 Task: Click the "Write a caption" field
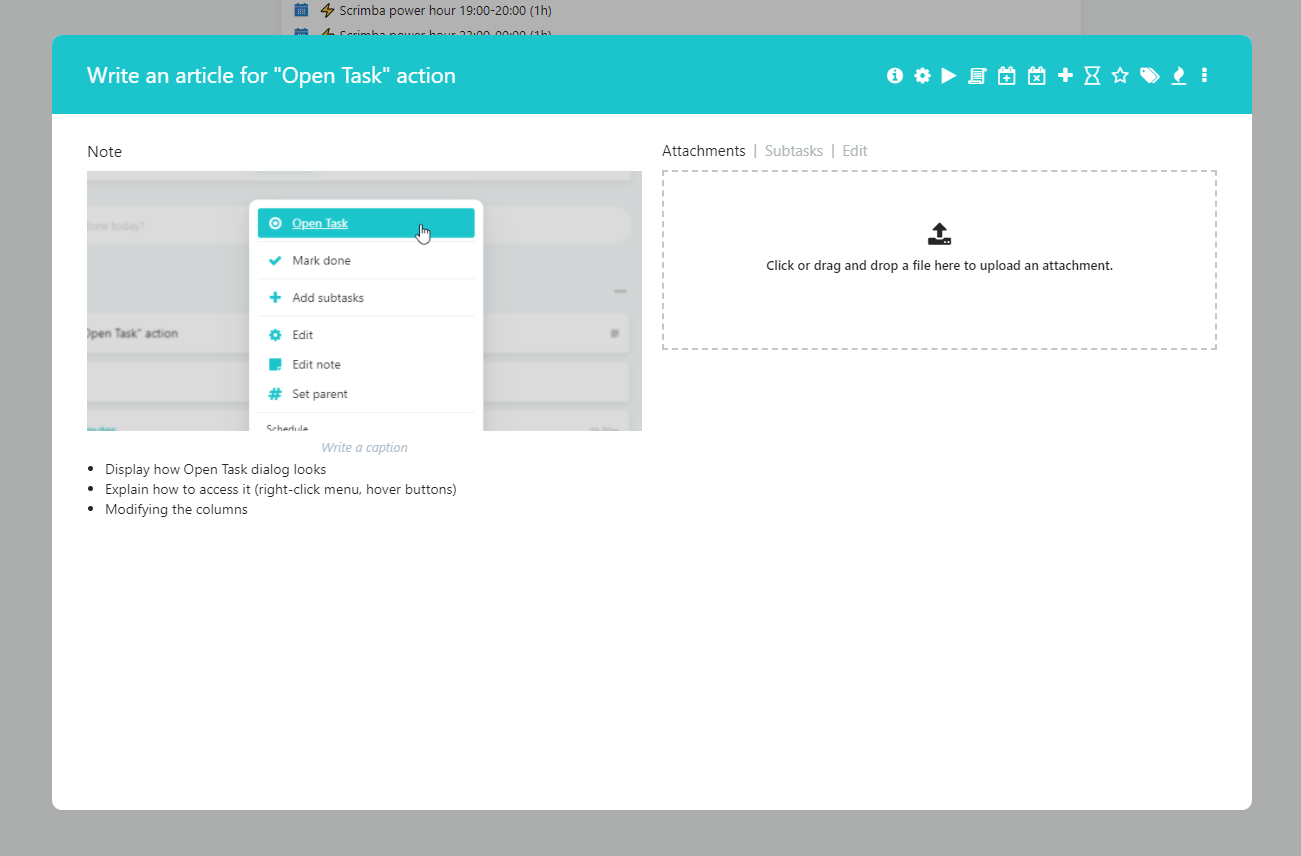click(x=364, y=448)
